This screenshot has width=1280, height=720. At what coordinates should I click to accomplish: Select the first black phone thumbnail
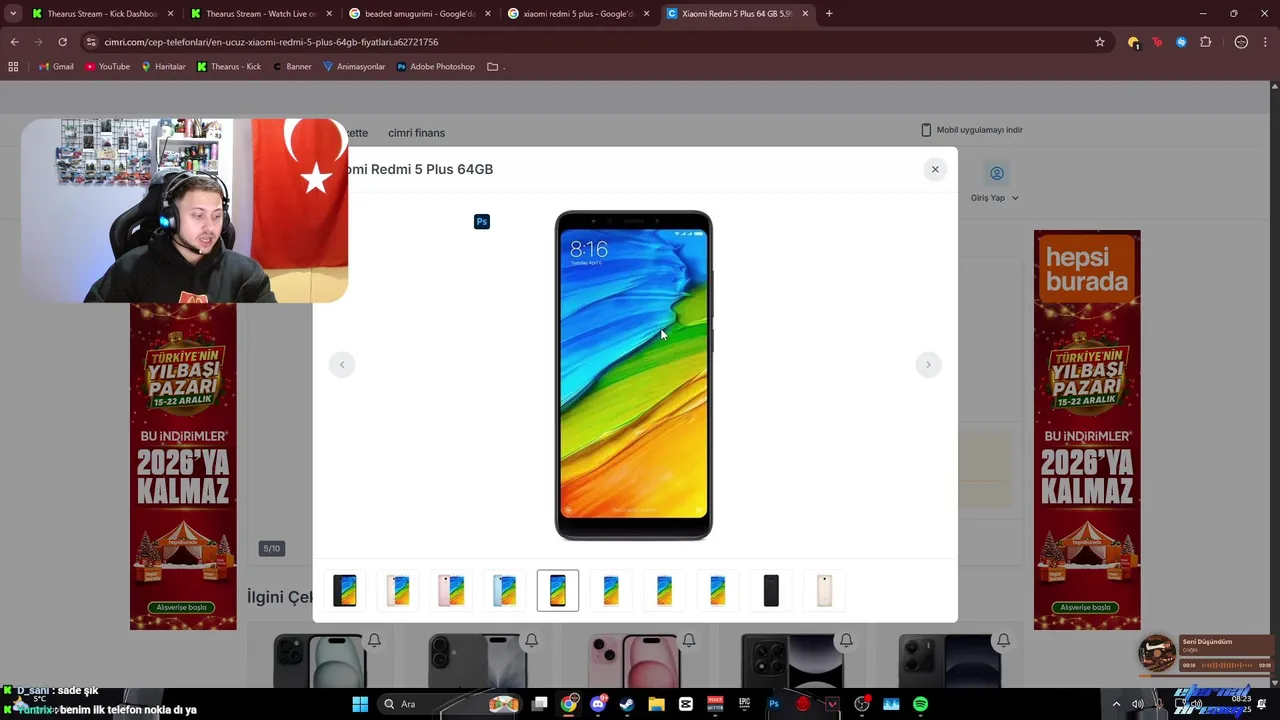point(345,590)
